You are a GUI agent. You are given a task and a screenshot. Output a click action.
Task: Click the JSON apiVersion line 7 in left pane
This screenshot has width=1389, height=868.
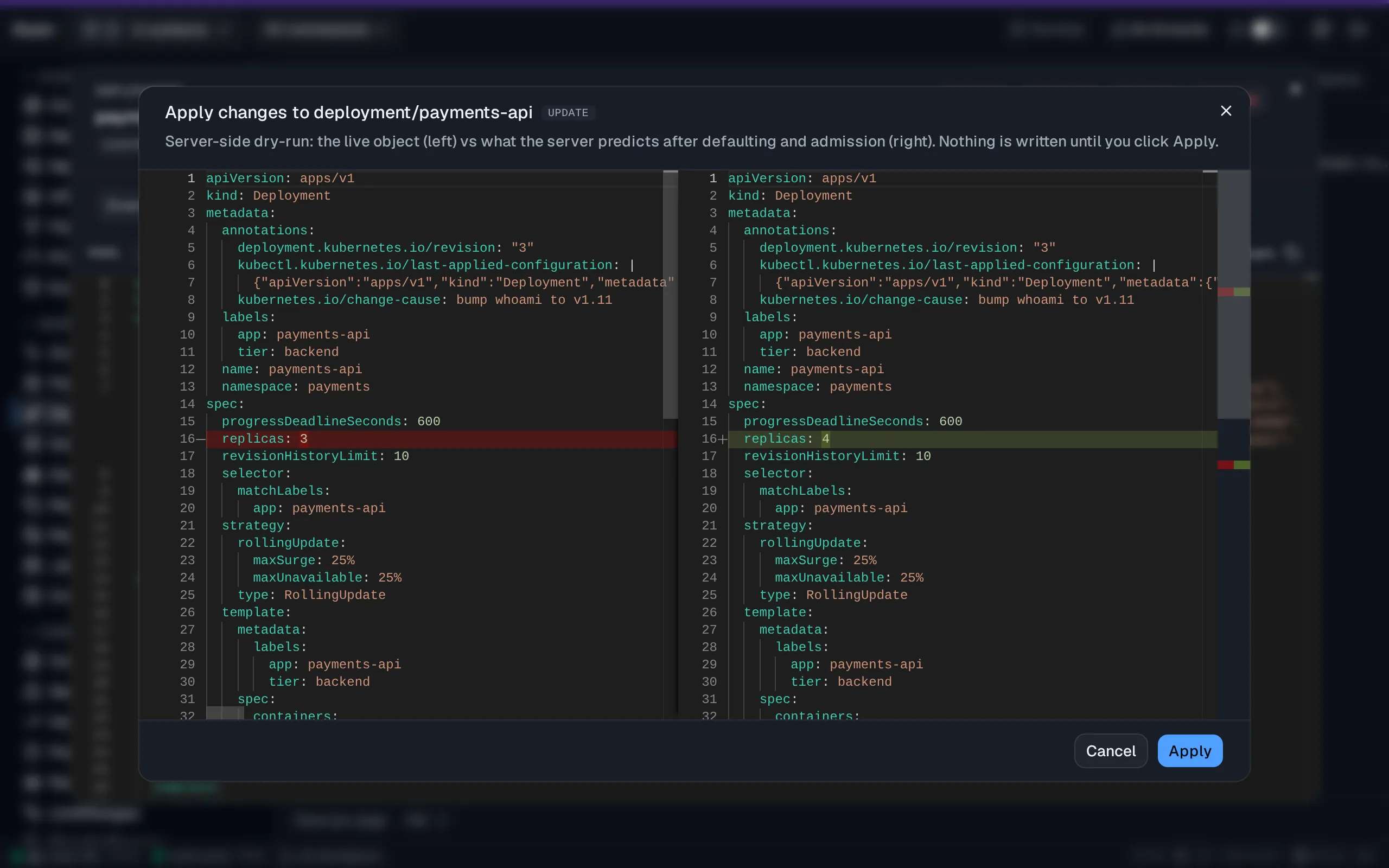pyautogui.click(x=463, y=283)
